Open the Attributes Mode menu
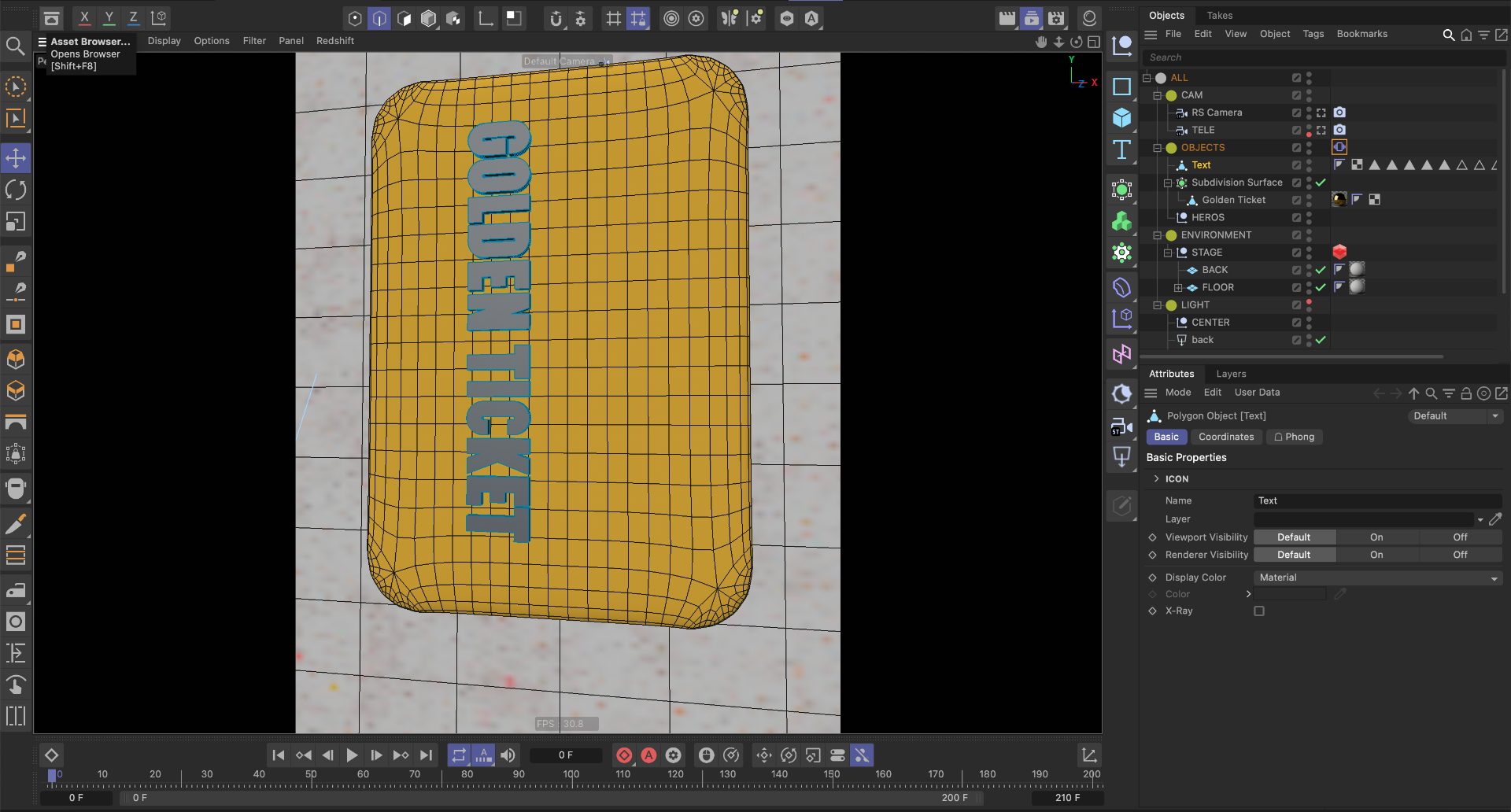 pyautogui.click(x=1178, y=393)
